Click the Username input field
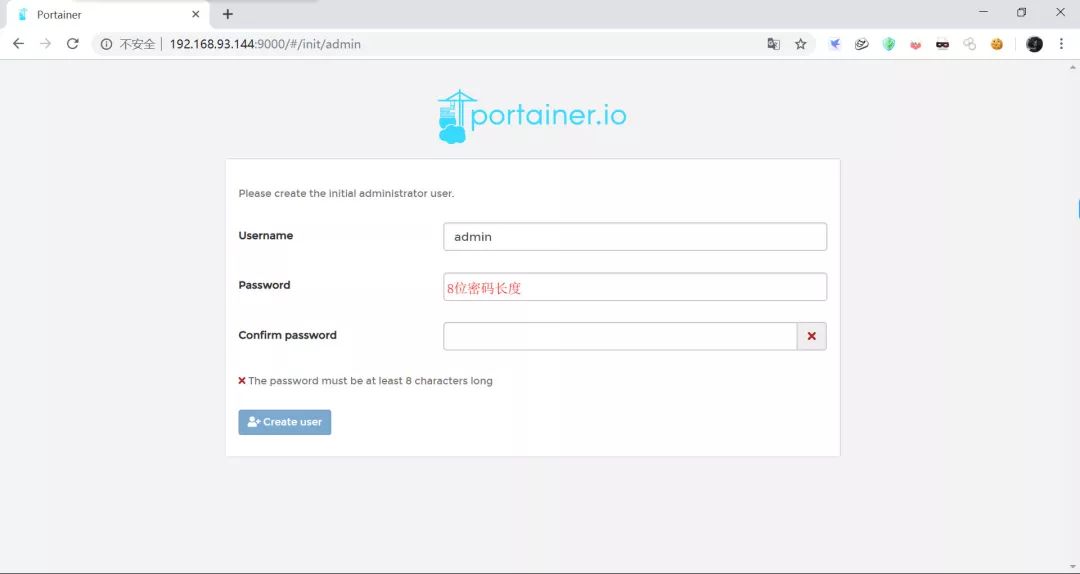The height and width of the screenshot is (574, 1080). [x=635, y=236]
